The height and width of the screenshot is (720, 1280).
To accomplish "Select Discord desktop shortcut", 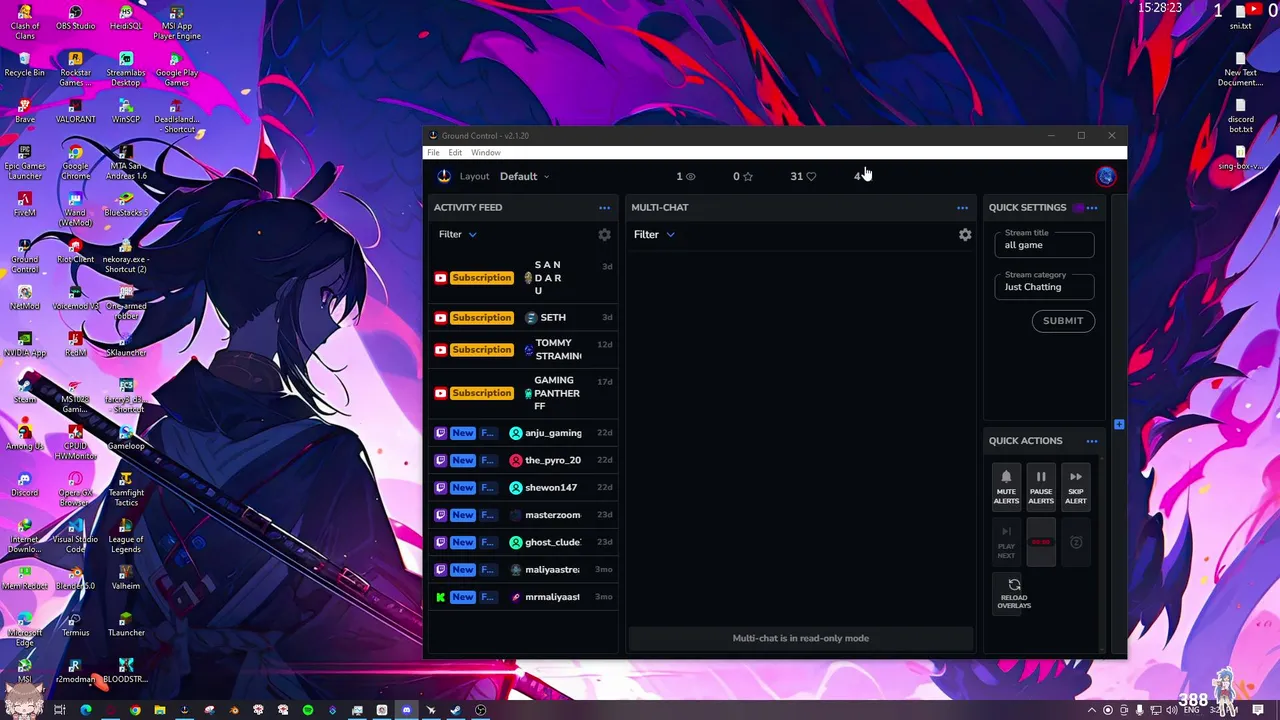I will point(25,485).
